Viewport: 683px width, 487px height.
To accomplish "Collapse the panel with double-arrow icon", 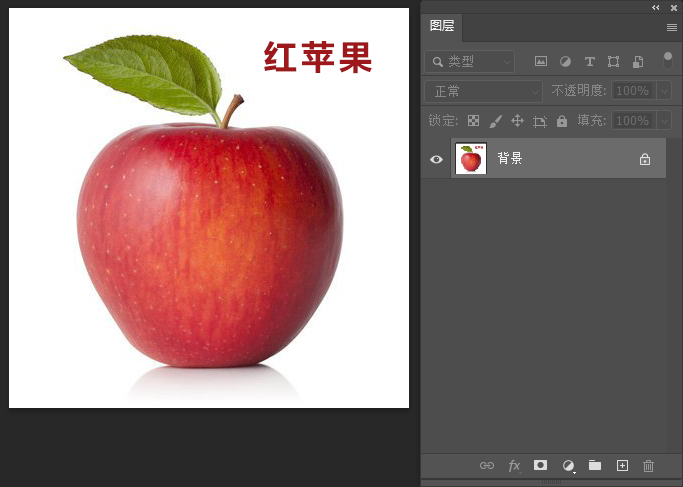I will click(x=656, y=7).
